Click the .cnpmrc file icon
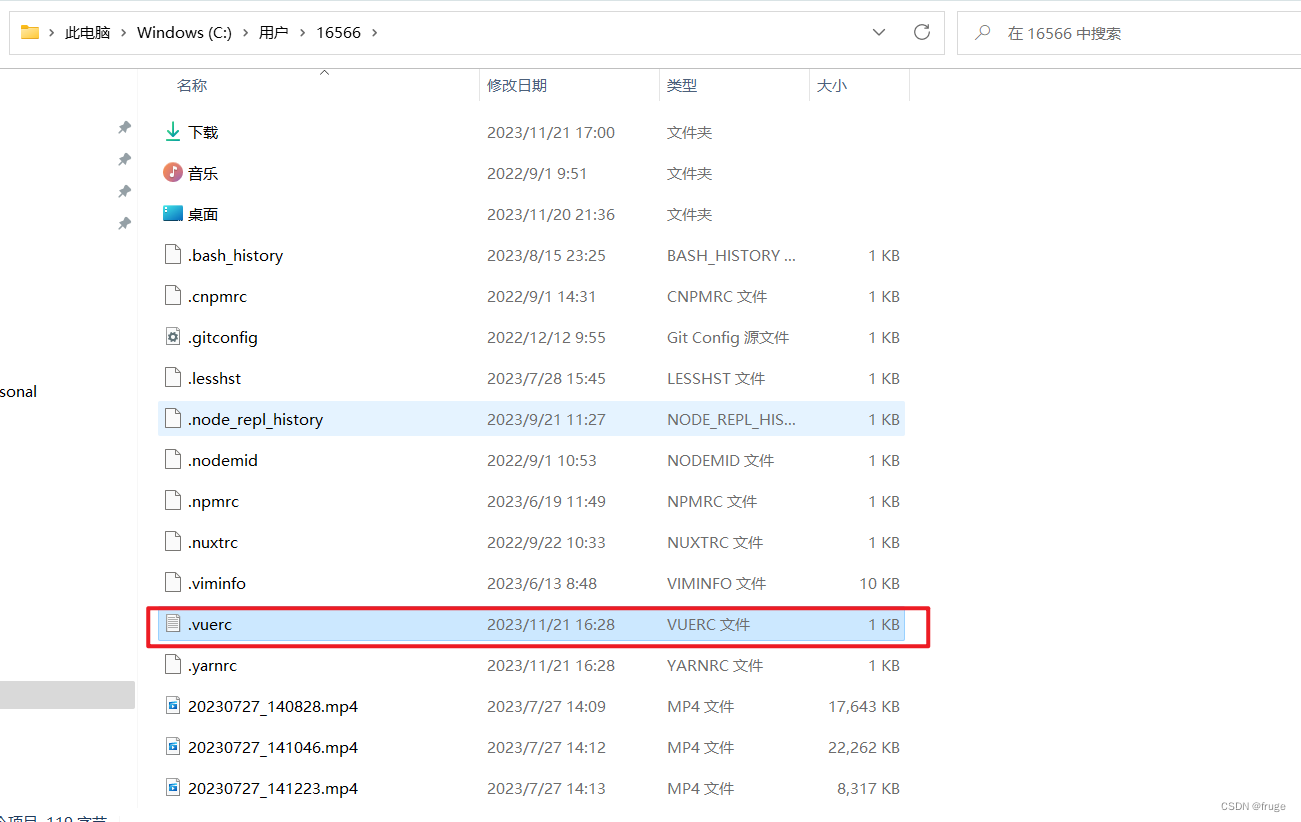This screenshot has height=822, width=1301. (x=173, y=296)
